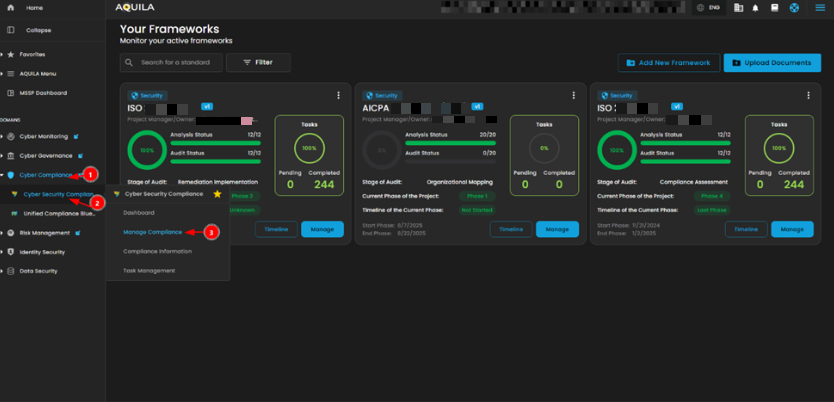This screenshot has height=402, width=834.
Task: Open the AICPA card's three-dot menu
Action: (573, 96)
